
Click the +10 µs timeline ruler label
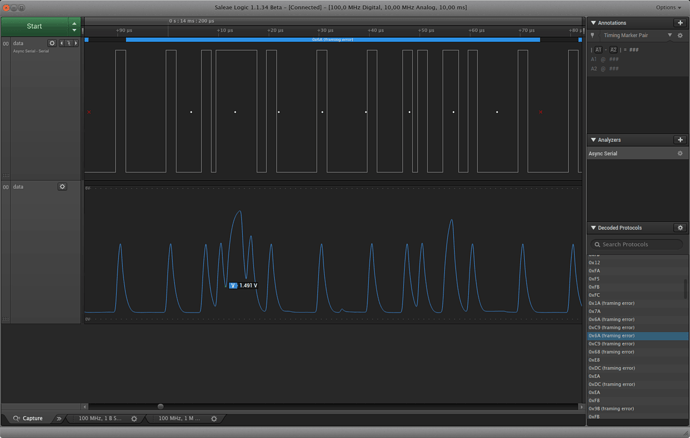tap(225, 30)
